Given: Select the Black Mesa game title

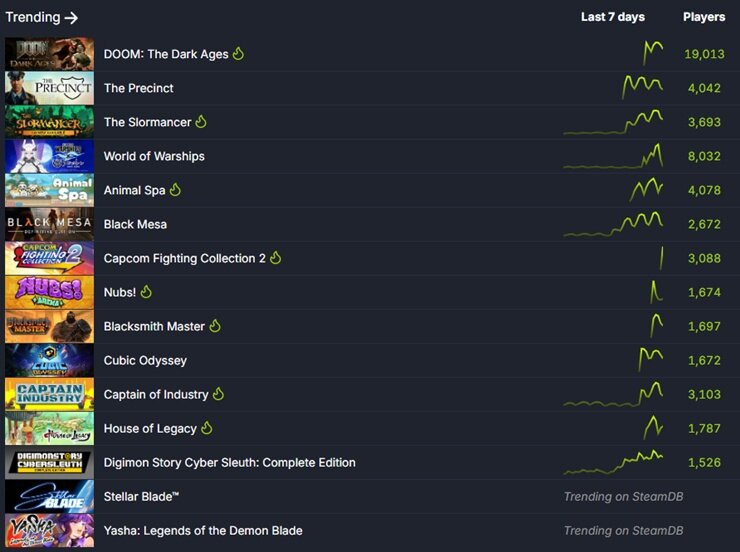Looking at the screenshot, I should click(135, 224).
